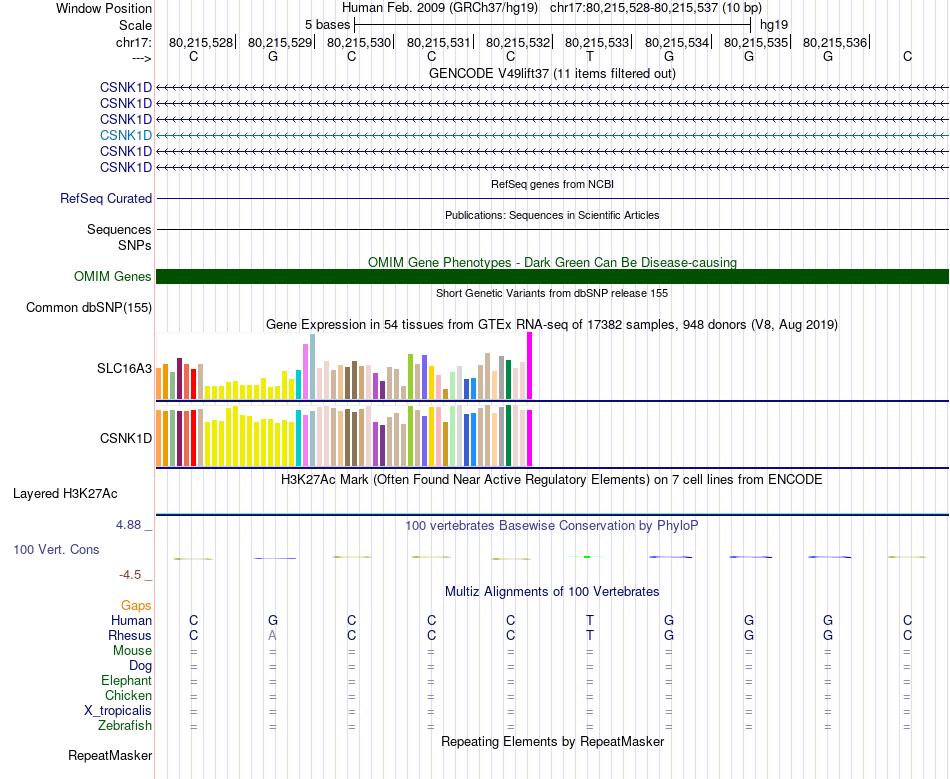
Task: Select the Mouse species label
Action: 132,651
